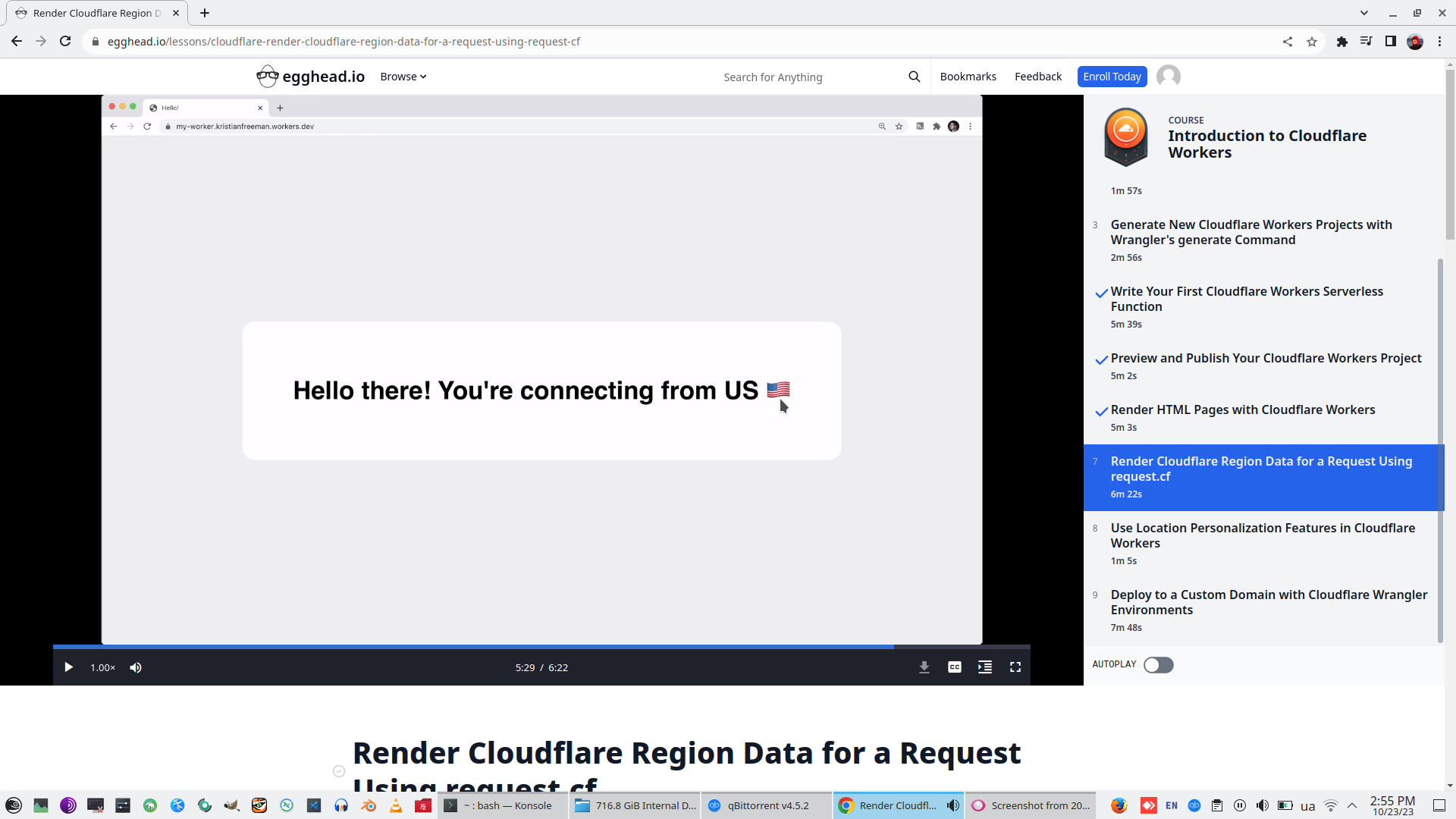Screen dimensions: 1456x819
Task: Open Chrome tab search chevron
Action: (1364, 13)
